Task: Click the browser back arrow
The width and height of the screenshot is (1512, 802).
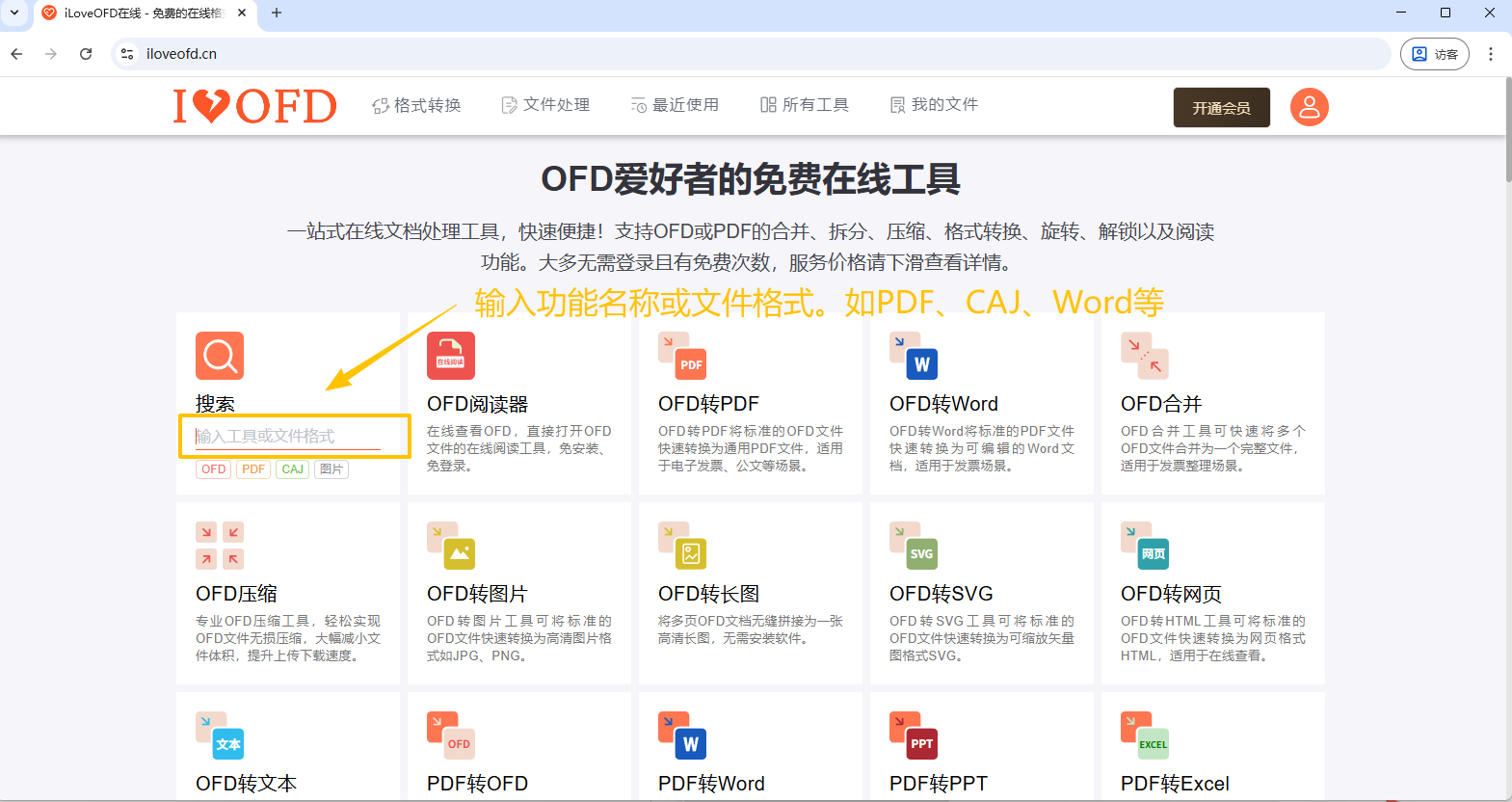Action: click(x=16, y=54)
